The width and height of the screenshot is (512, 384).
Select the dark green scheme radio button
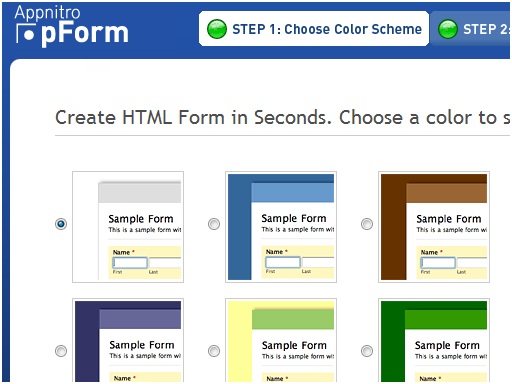367,351
